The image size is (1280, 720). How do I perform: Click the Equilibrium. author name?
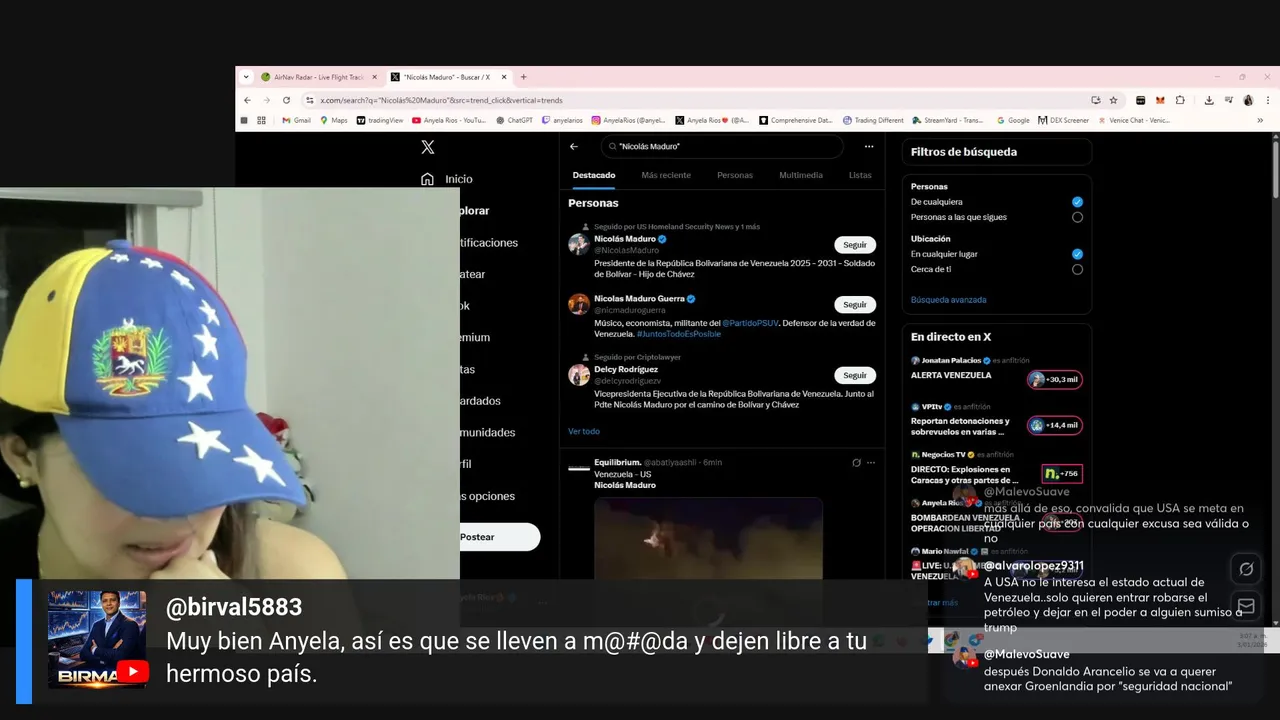617,463
